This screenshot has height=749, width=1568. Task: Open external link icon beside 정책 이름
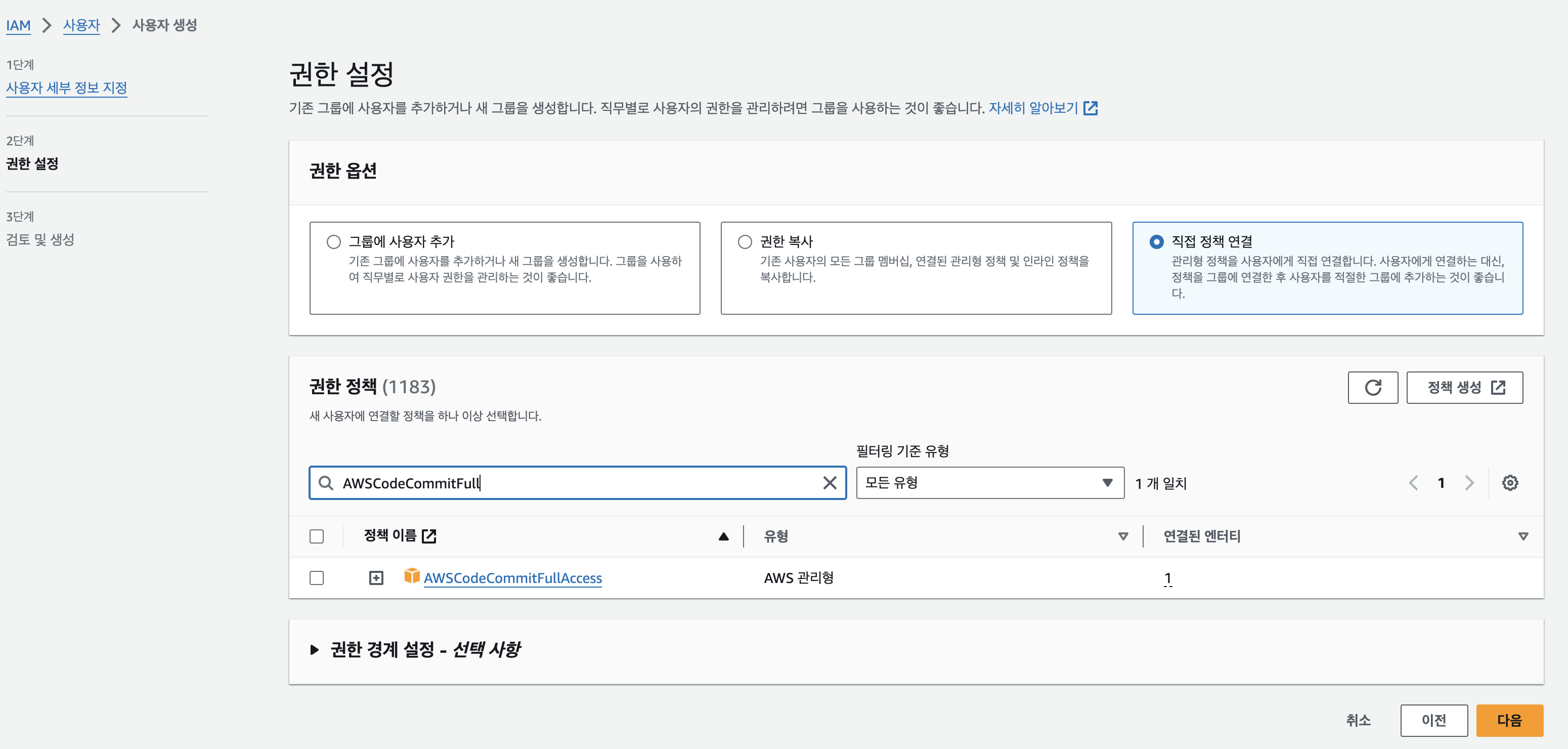coord(429,536)
